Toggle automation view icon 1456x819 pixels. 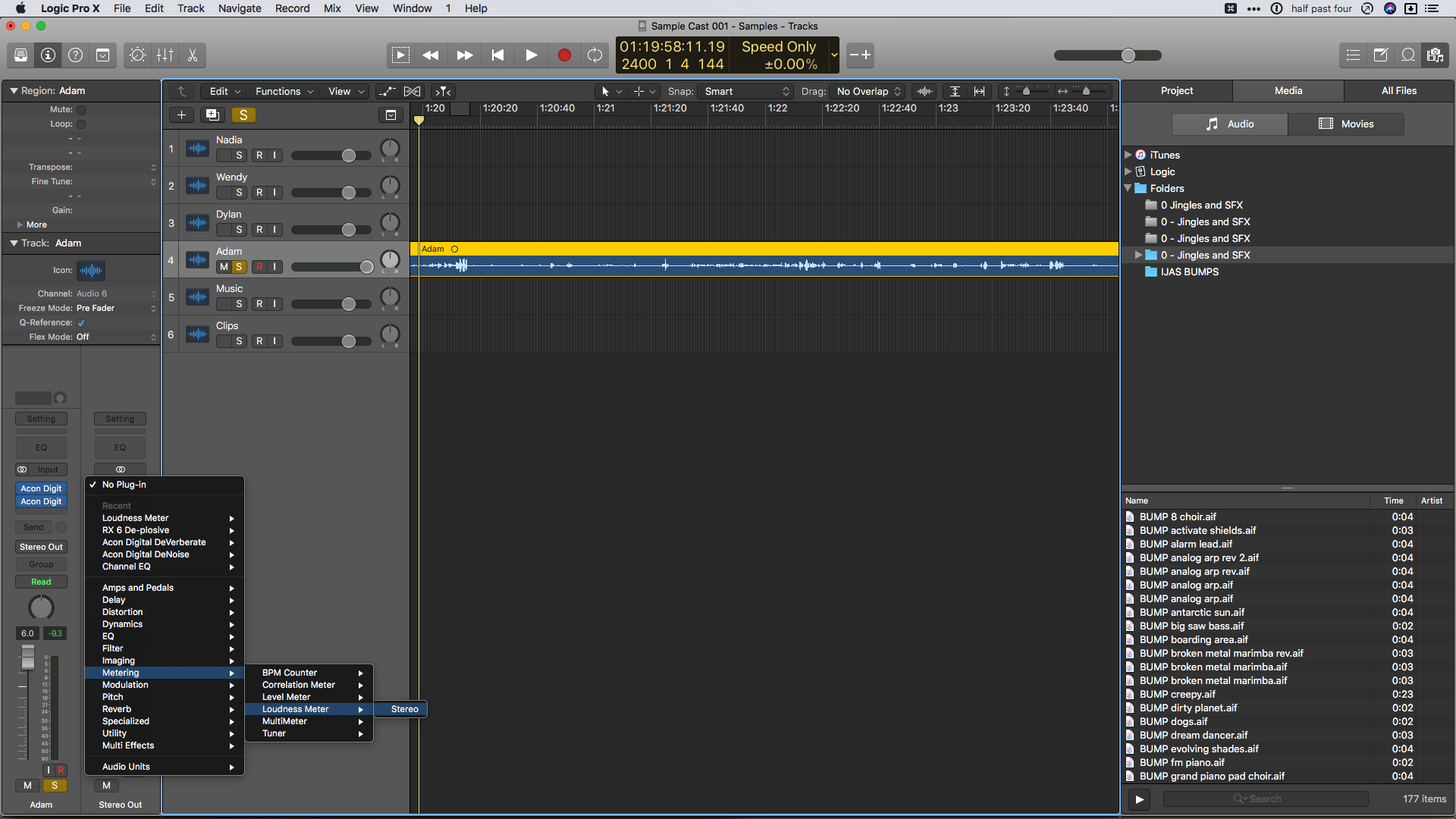click(x=387, y=92)
